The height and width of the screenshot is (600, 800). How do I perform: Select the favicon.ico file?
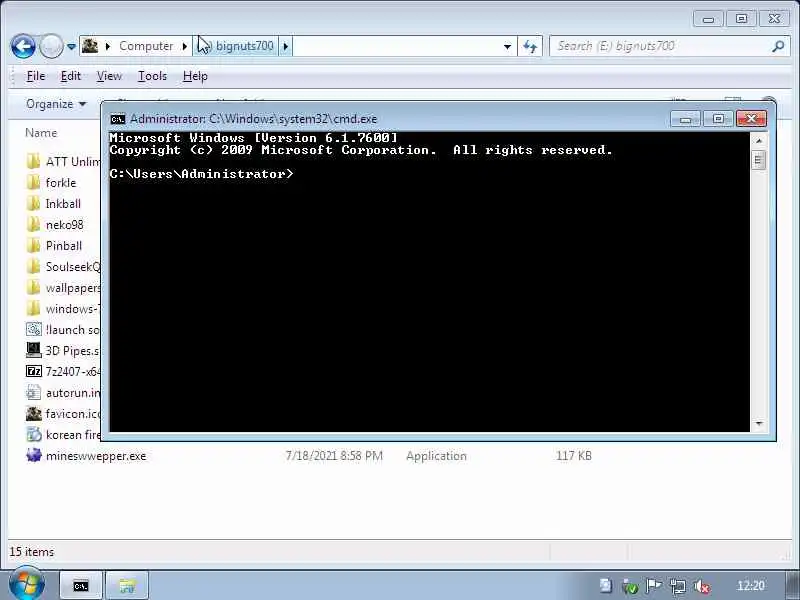click(63, 413)
